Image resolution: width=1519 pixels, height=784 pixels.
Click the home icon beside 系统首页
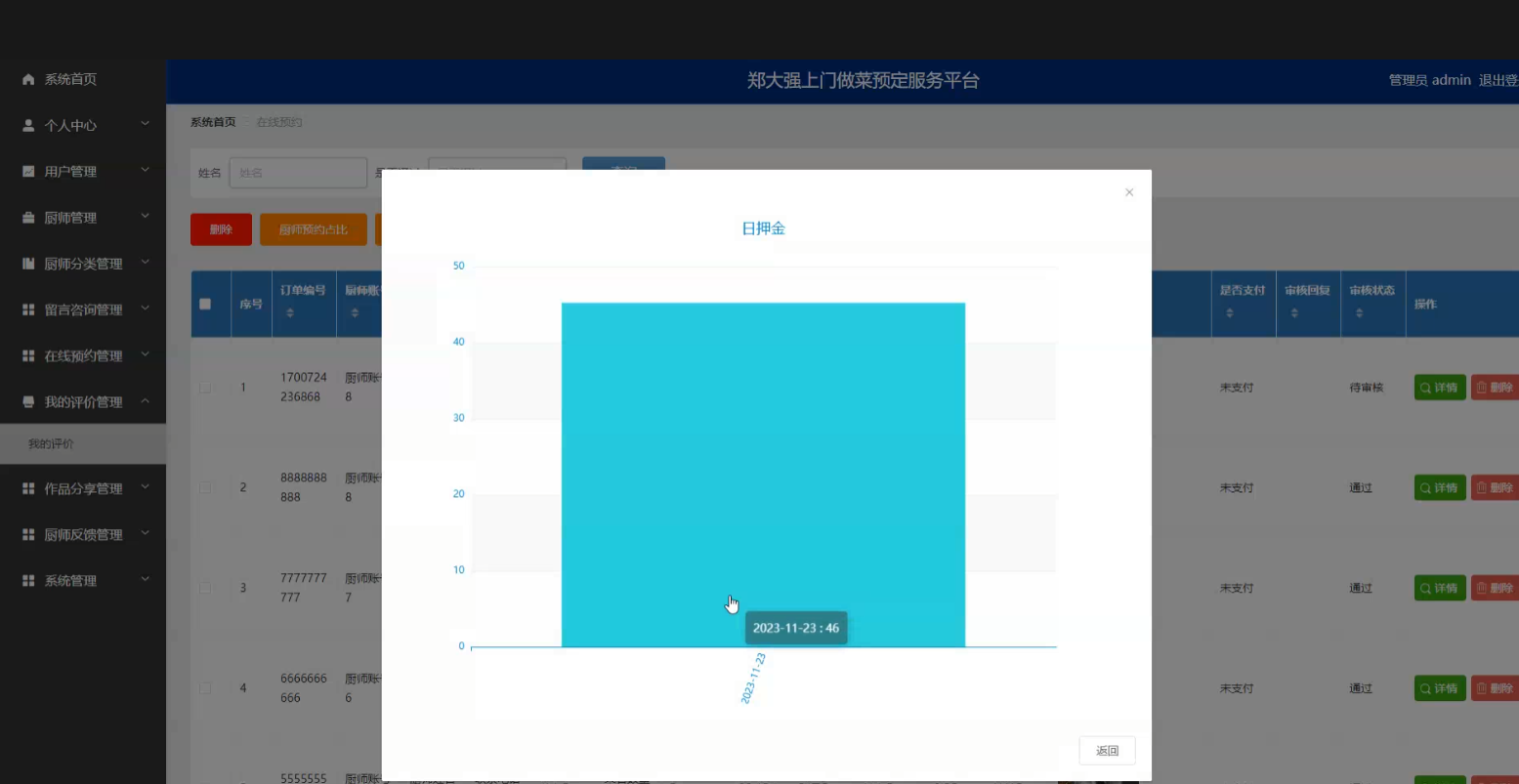coord(28,79)
